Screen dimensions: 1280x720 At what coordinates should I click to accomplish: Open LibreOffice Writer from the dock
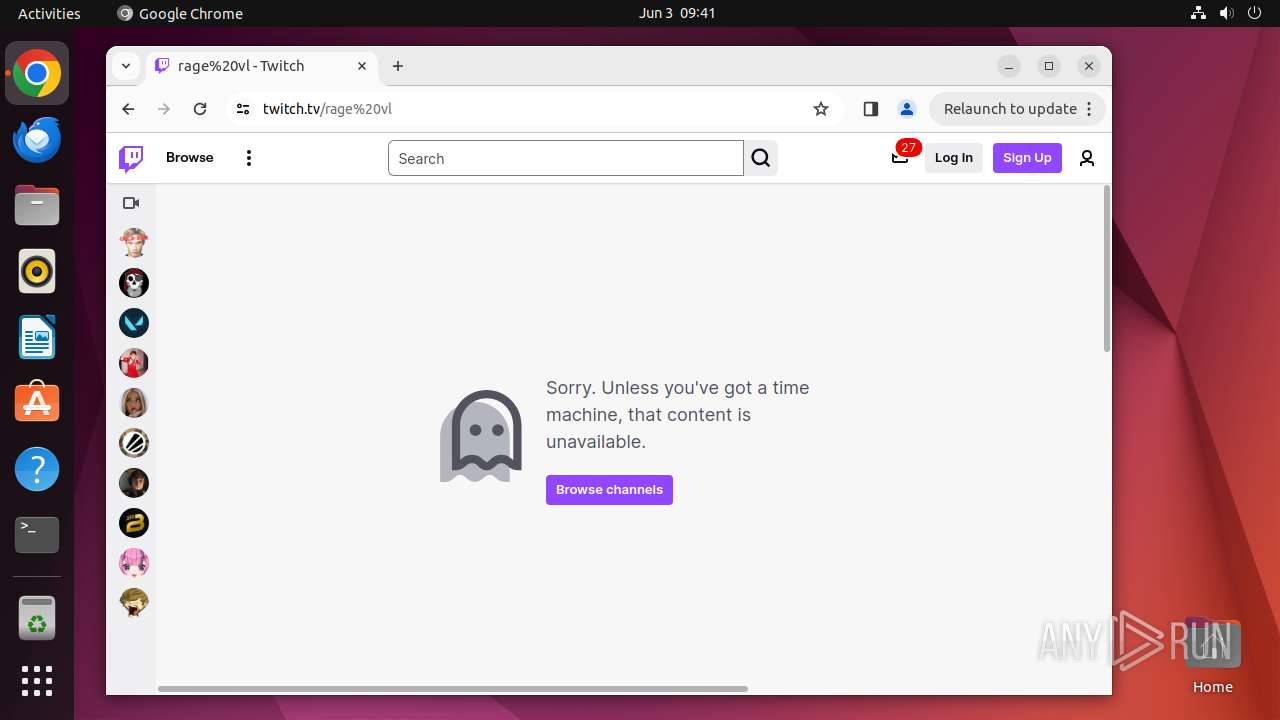(37, 337)
